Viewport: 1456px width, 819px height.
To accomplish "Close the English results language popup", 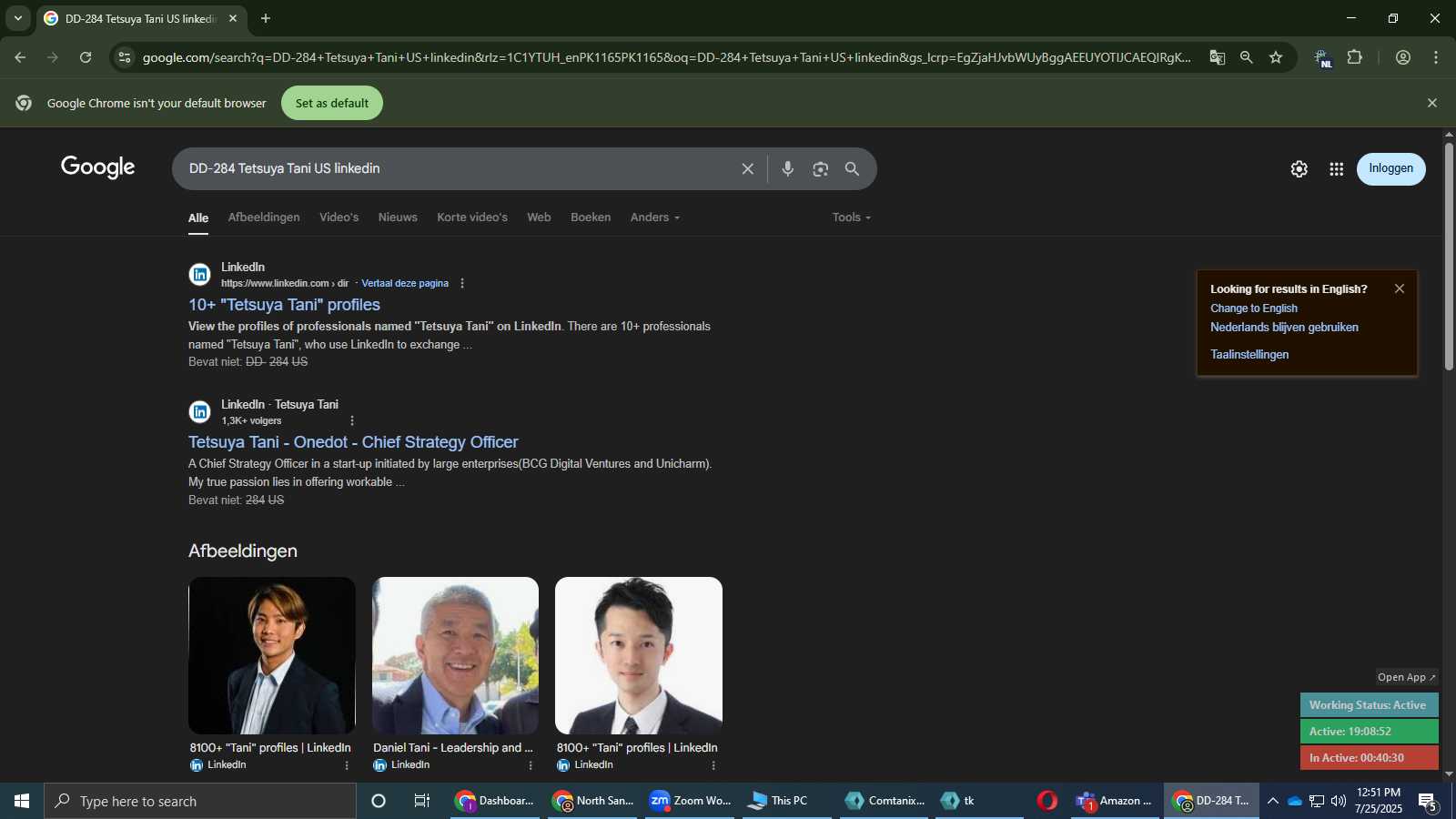I will pos(1400,288).
